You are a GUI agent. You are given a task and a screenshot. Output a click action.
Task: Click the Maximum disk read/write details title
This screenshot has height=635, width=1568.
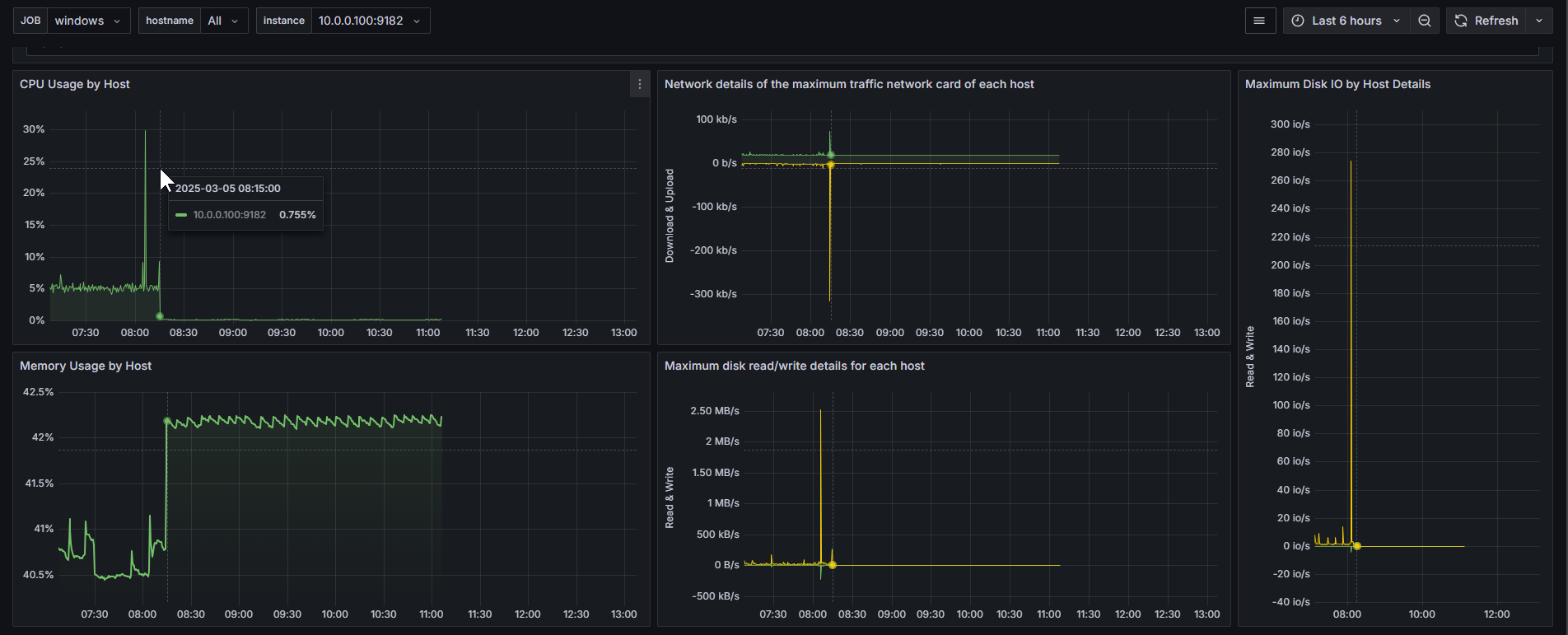pos(795,366)
